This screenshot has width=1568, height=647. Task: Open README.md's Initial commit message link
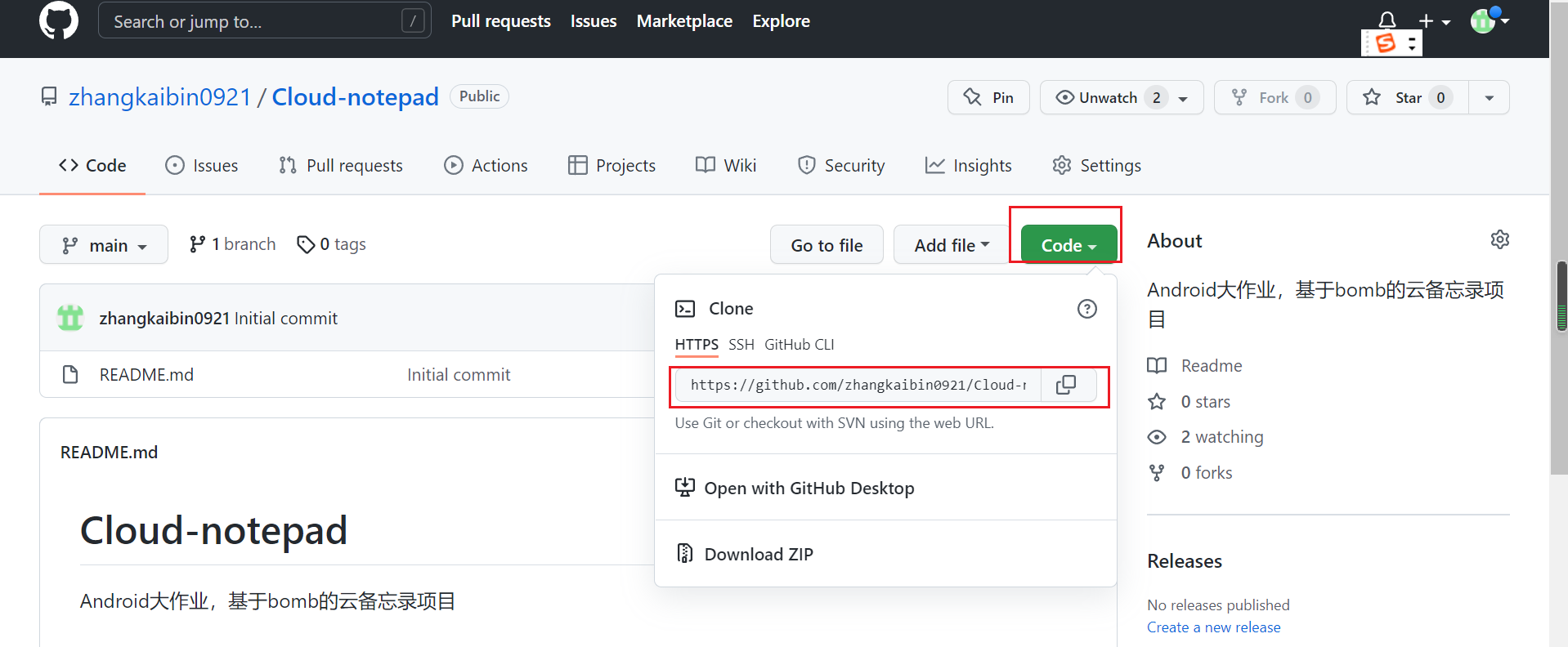pos(459,375)
